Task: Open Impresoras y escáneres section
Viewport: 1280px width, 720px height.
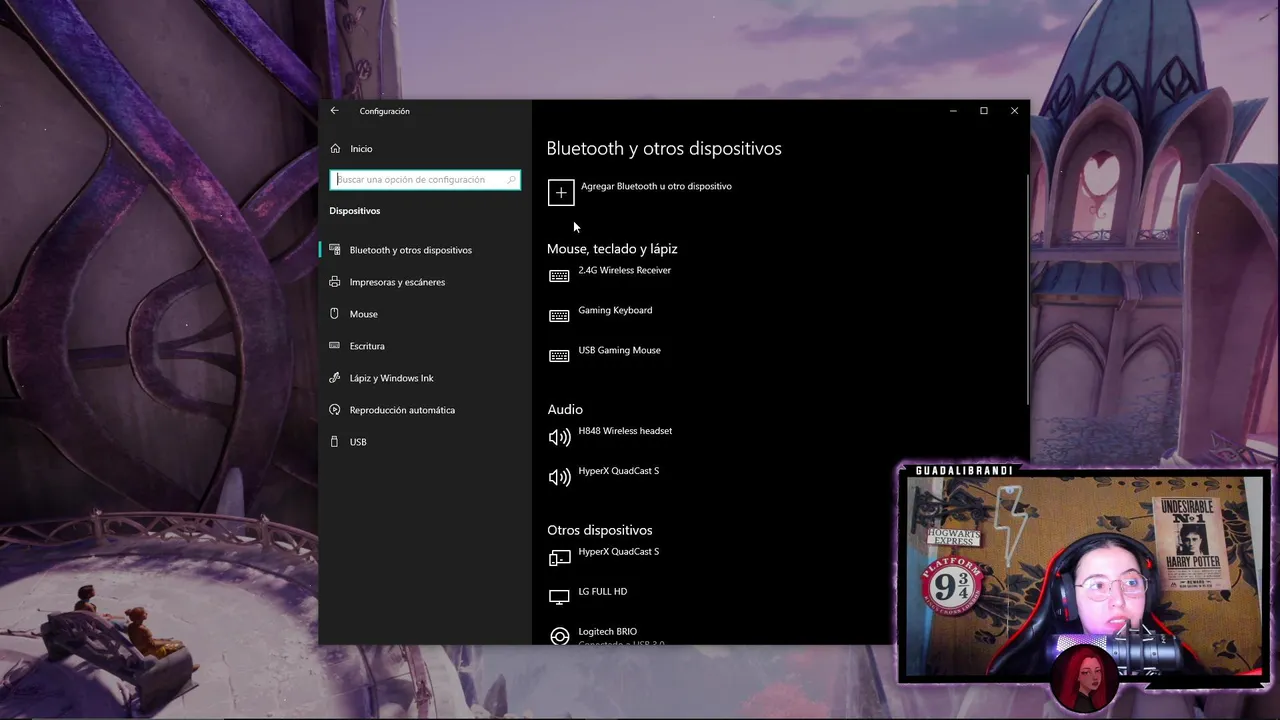Action: pos(397,282)
